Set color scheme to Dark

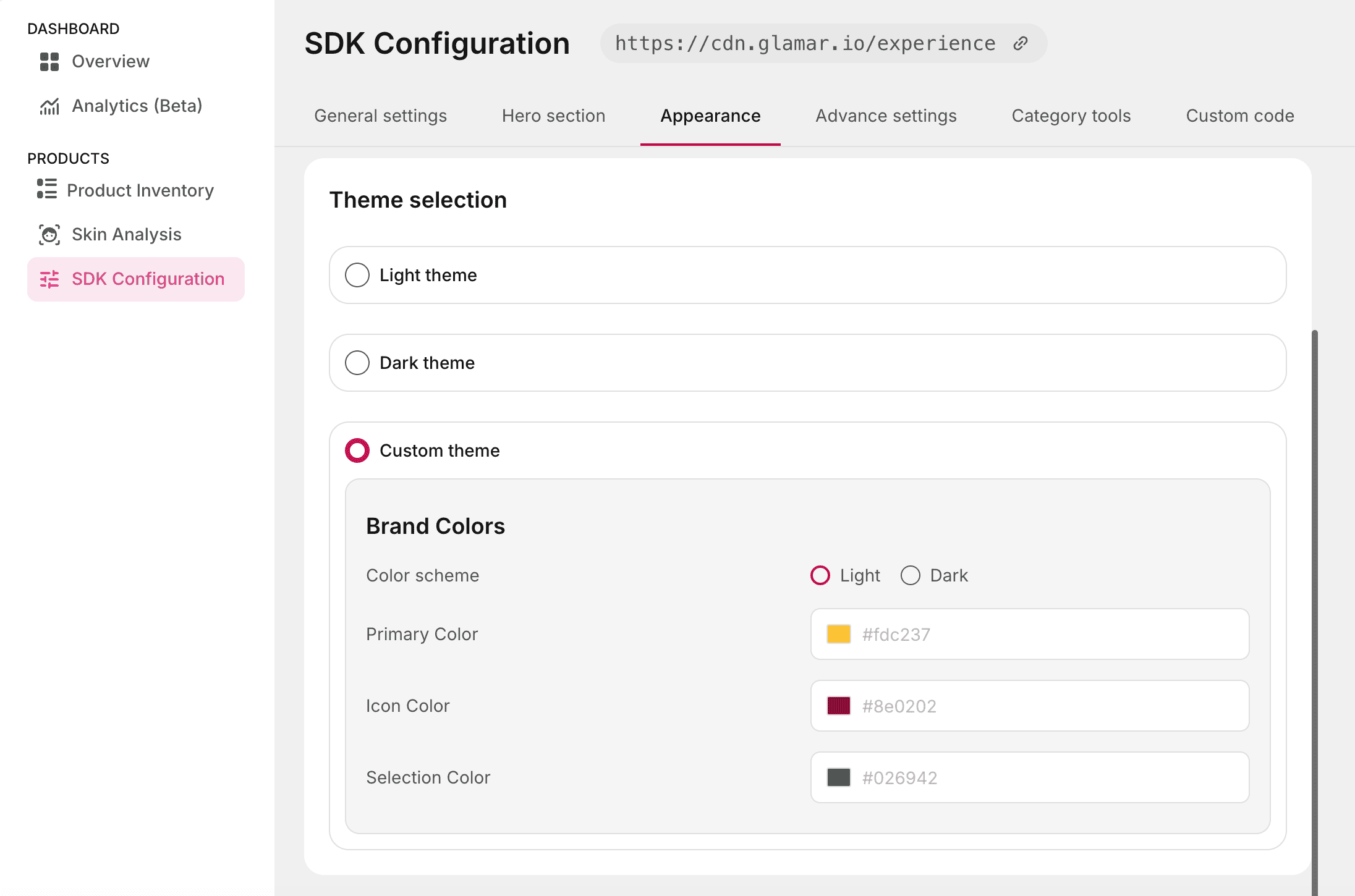tap(911, 575)
